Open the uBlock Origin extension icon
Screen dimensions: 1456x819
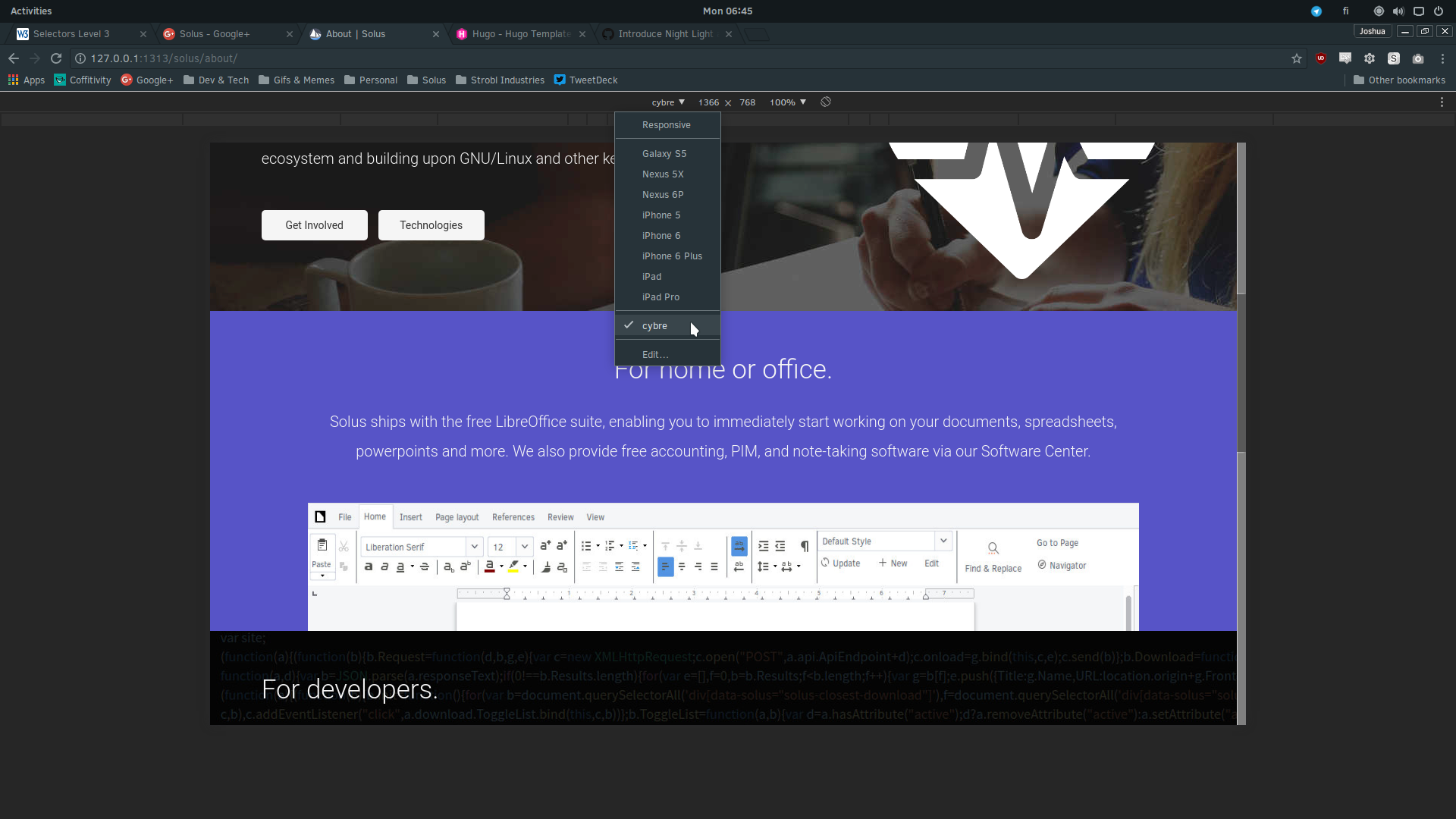[x=1321, y=58]
